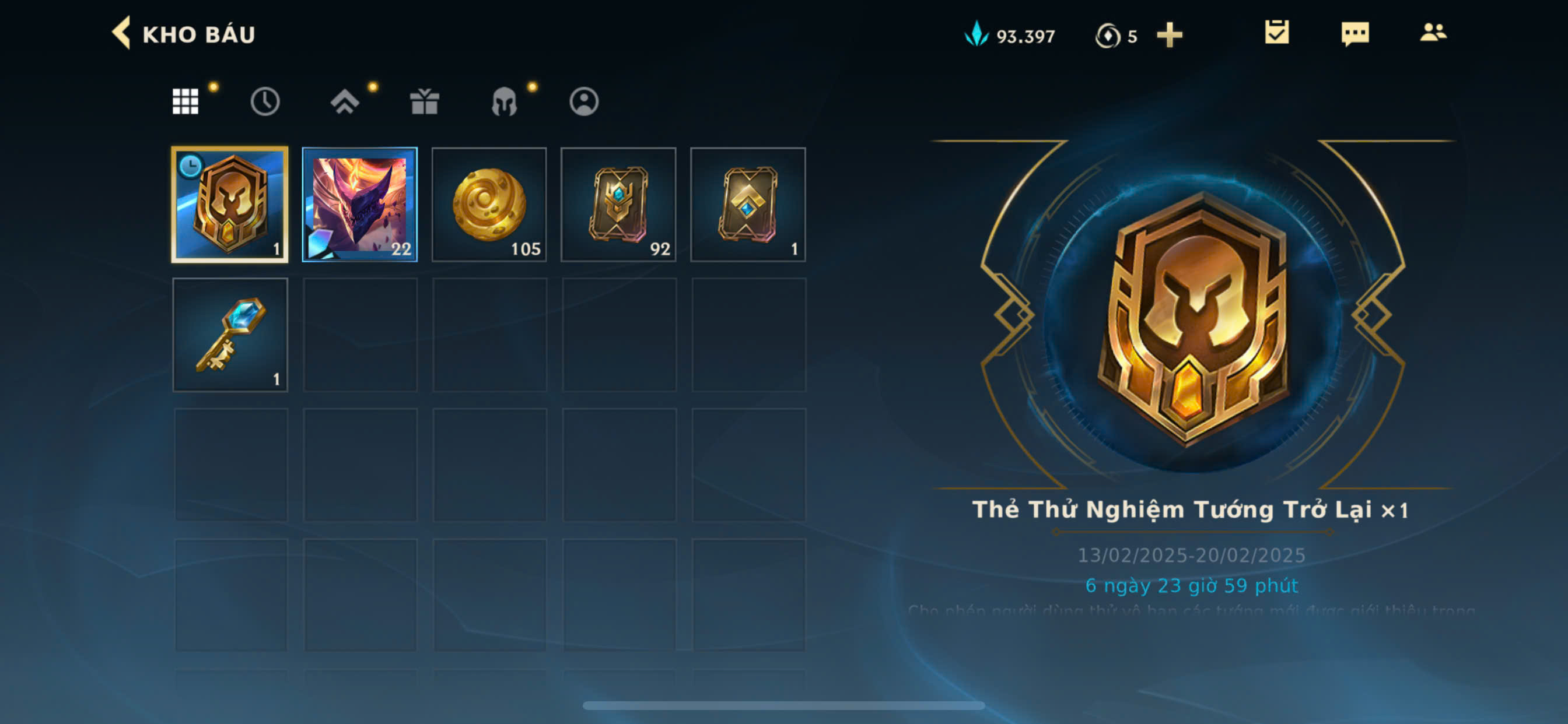Select the returning champion trial card item
Viewport: 1568px width, 724px height.
(x=230, y=205)
